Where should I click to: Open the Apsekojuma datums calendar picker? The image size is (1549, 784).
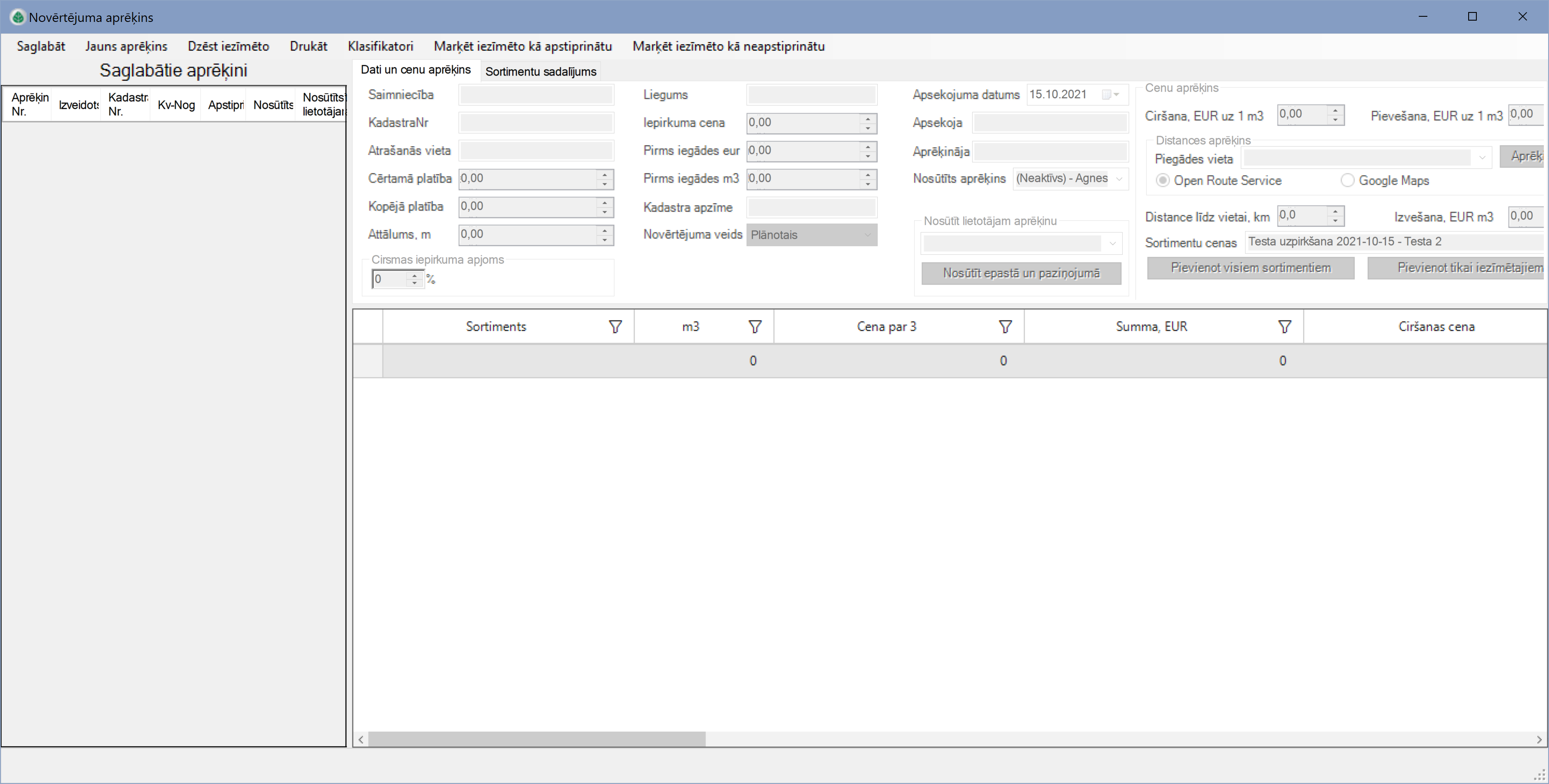[1111, 95]
